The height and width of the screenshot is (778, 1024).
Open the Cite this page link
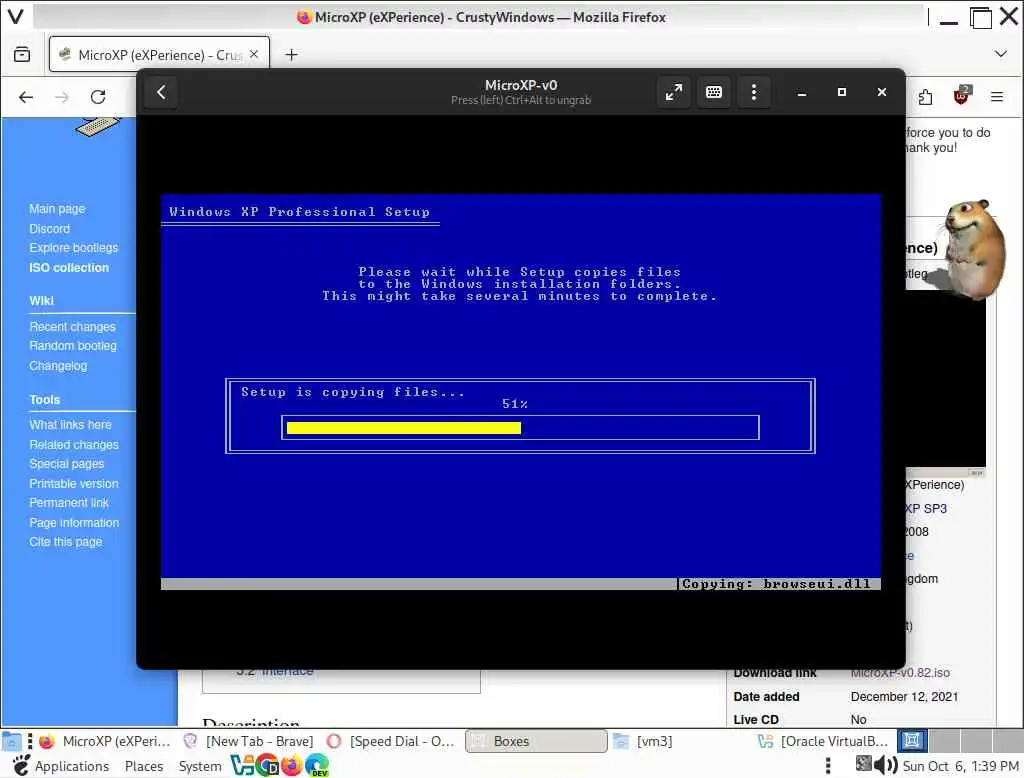(65, 542)
